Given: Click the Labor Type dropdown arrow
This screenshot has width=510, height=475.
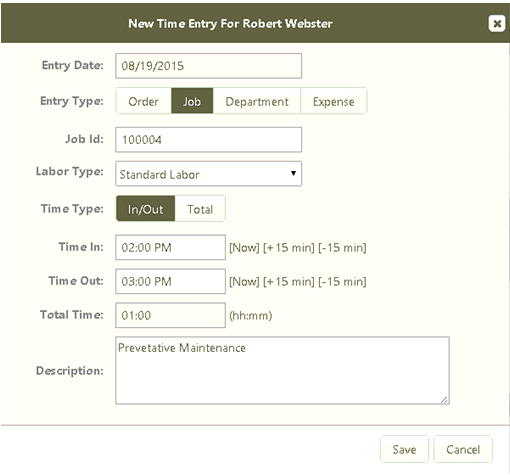Looking at the screenshot, I should pyautogui.click(x=293, y=173).
